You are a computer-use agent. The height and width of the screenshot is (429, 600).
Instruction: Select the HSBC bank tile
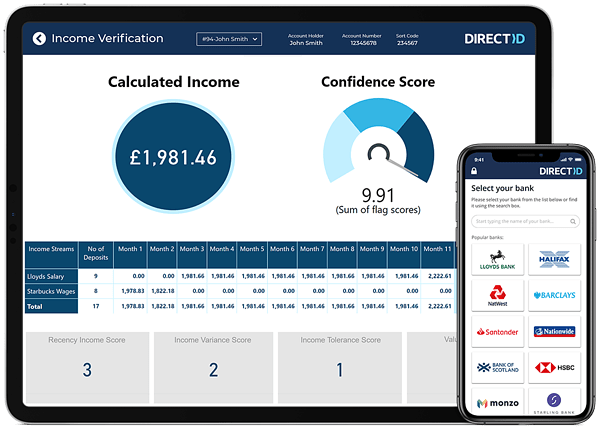point(554,368)
